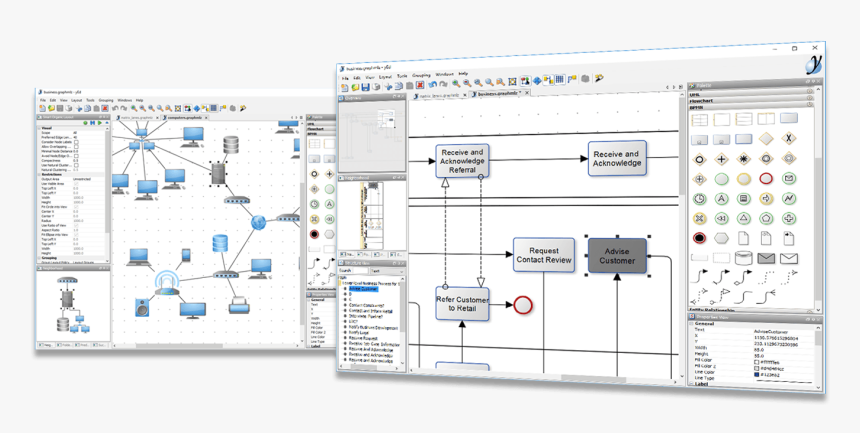Enable Consider Node Labels checkbox
Screen dimensions: 860x433
[76, 142]
